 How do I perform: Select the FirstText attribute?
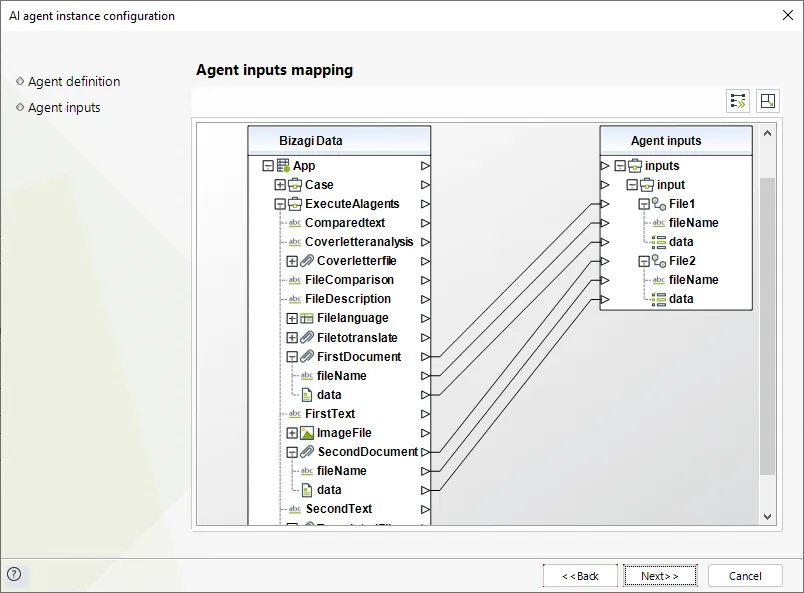(x=330, y=414)
